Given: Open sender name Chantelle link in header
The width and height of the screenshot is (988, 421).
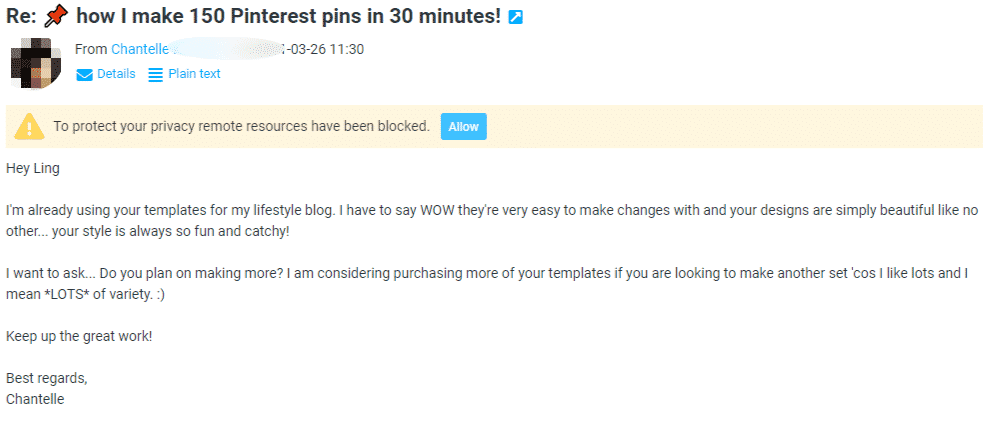Looking at the screenshot, I should click(140, 49).
